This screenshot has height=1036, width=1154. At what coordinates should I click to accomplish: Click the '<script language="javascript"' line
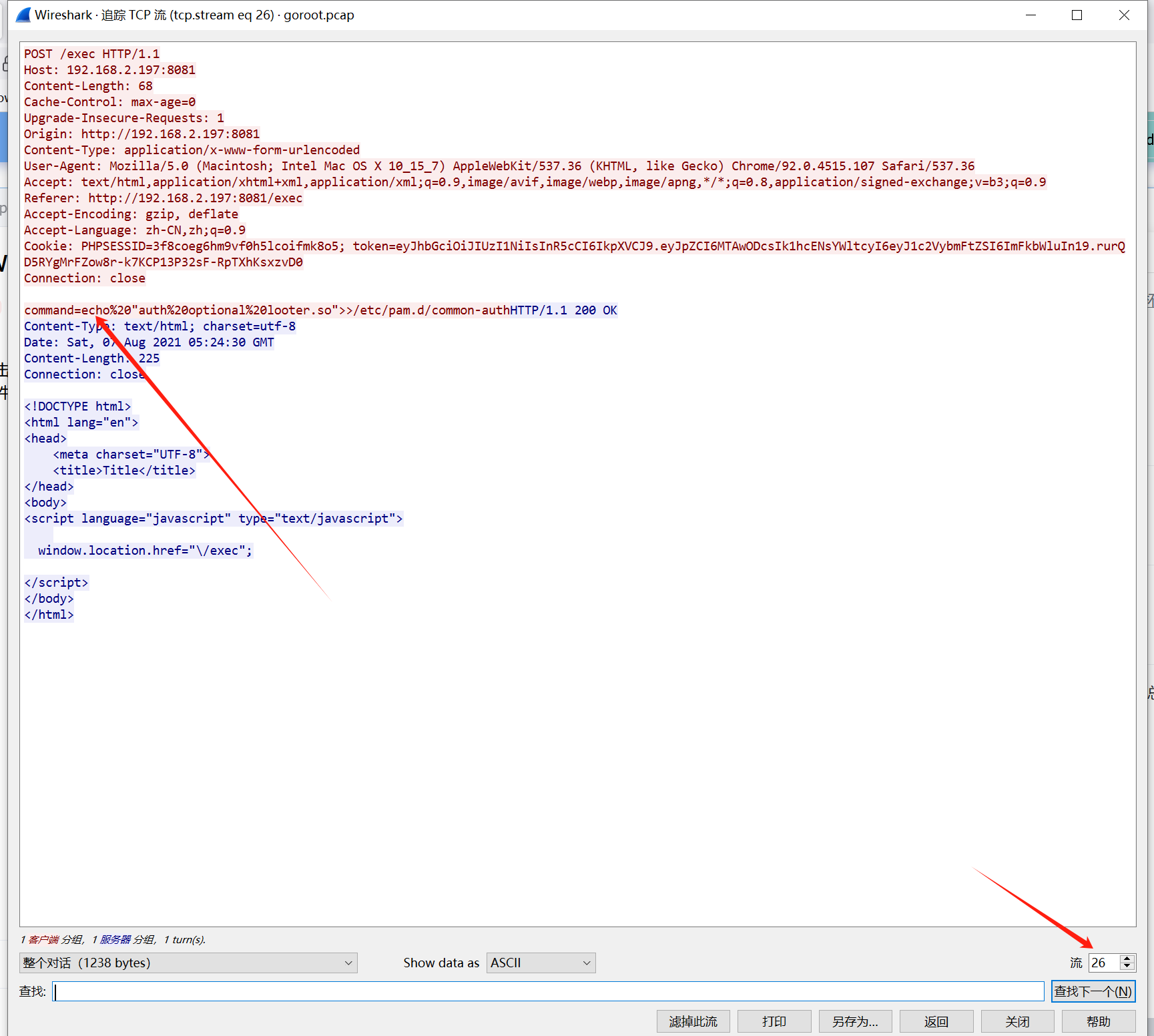(x=214, y=519)
